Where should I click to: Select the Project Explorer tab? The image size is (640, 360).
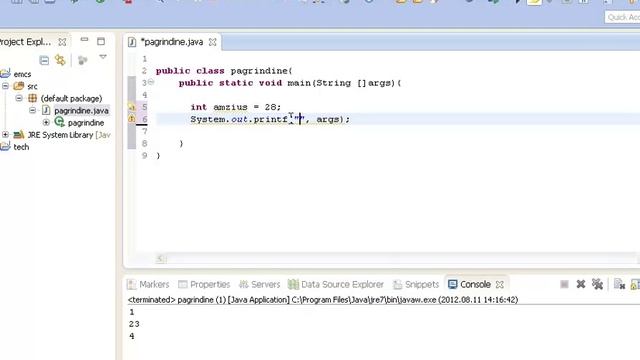click(25, 42)
